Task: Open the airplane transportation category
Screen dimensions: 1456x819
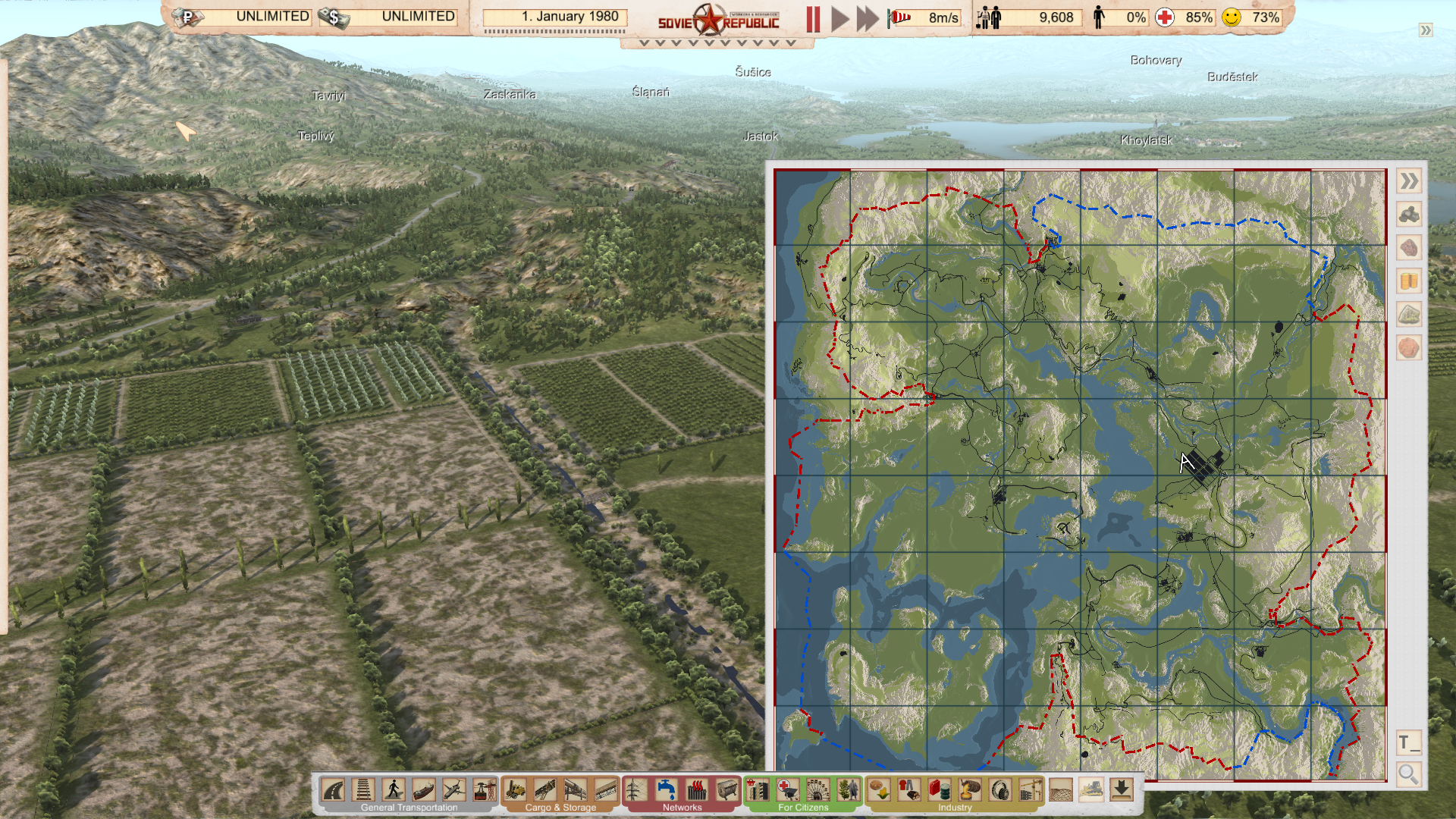Action: click(454, 790)
